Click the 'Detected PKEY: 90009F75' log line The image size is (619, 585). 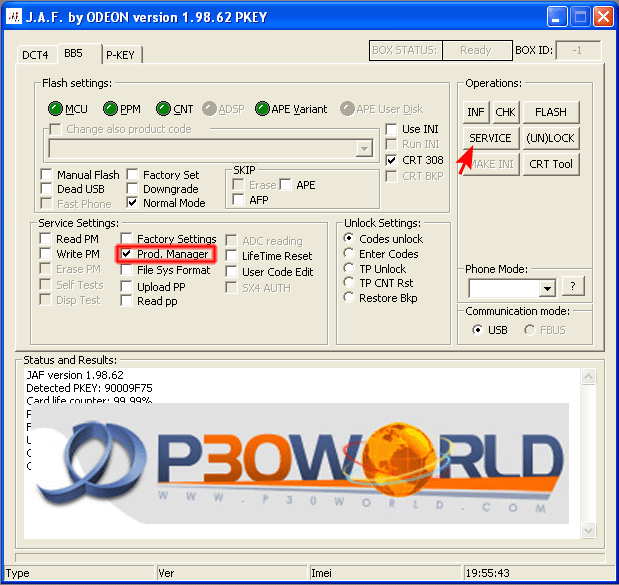(89, 388)
